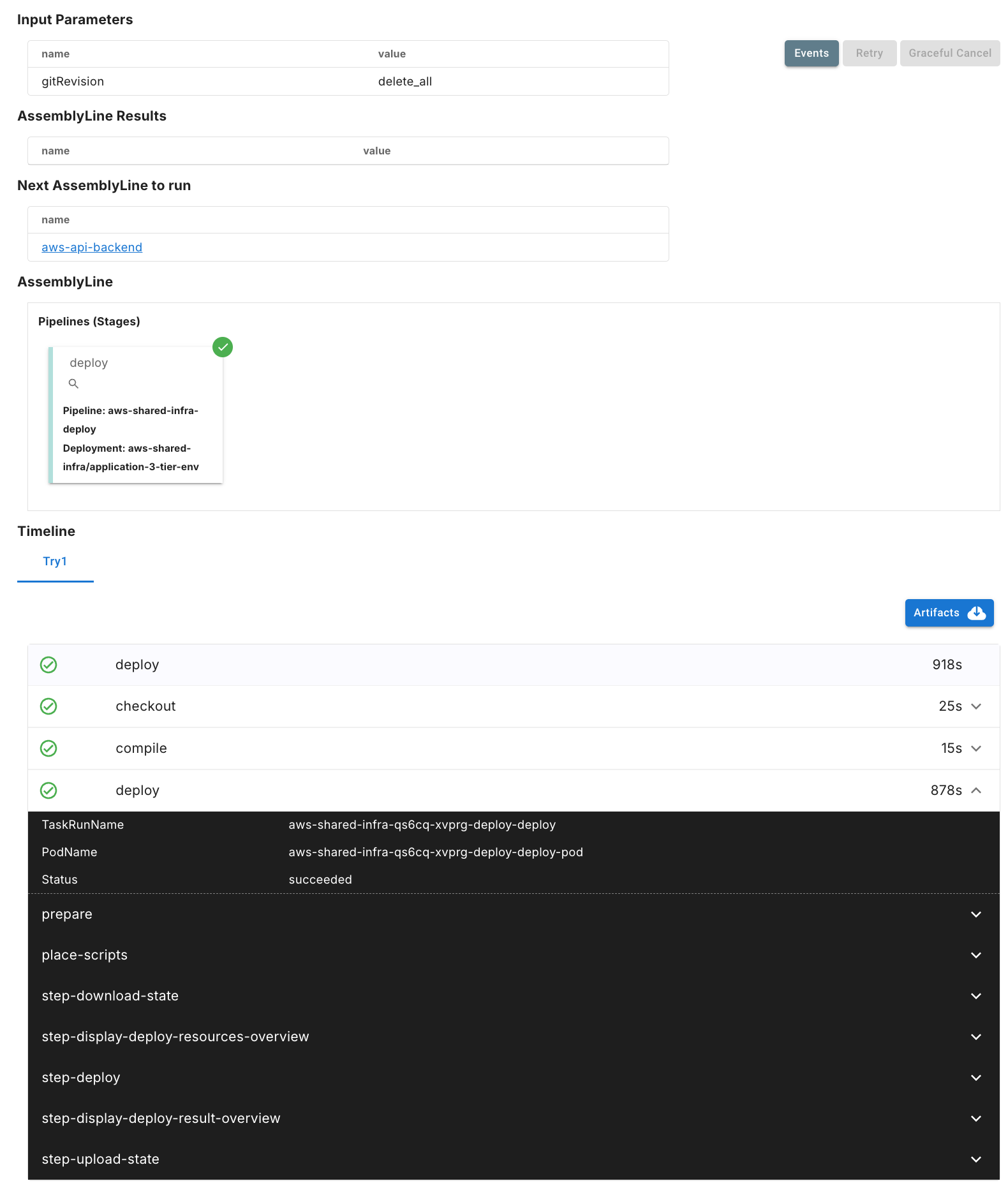Click the success icon beside the 878s deploy row

click(48, 791)
